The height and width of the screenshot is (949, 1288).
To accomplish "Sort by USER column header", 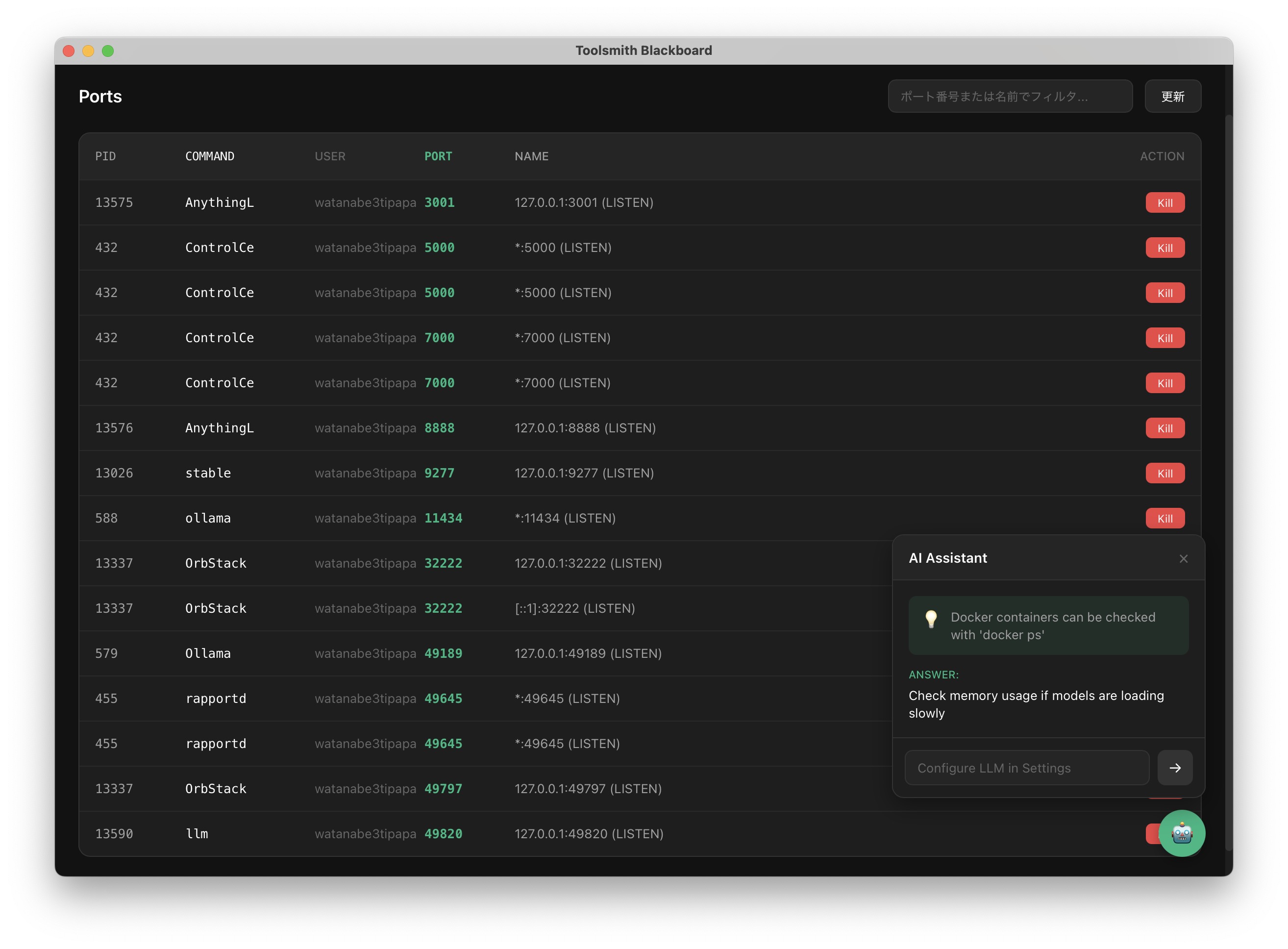I will pyautogui.click(x=330, y=156).
